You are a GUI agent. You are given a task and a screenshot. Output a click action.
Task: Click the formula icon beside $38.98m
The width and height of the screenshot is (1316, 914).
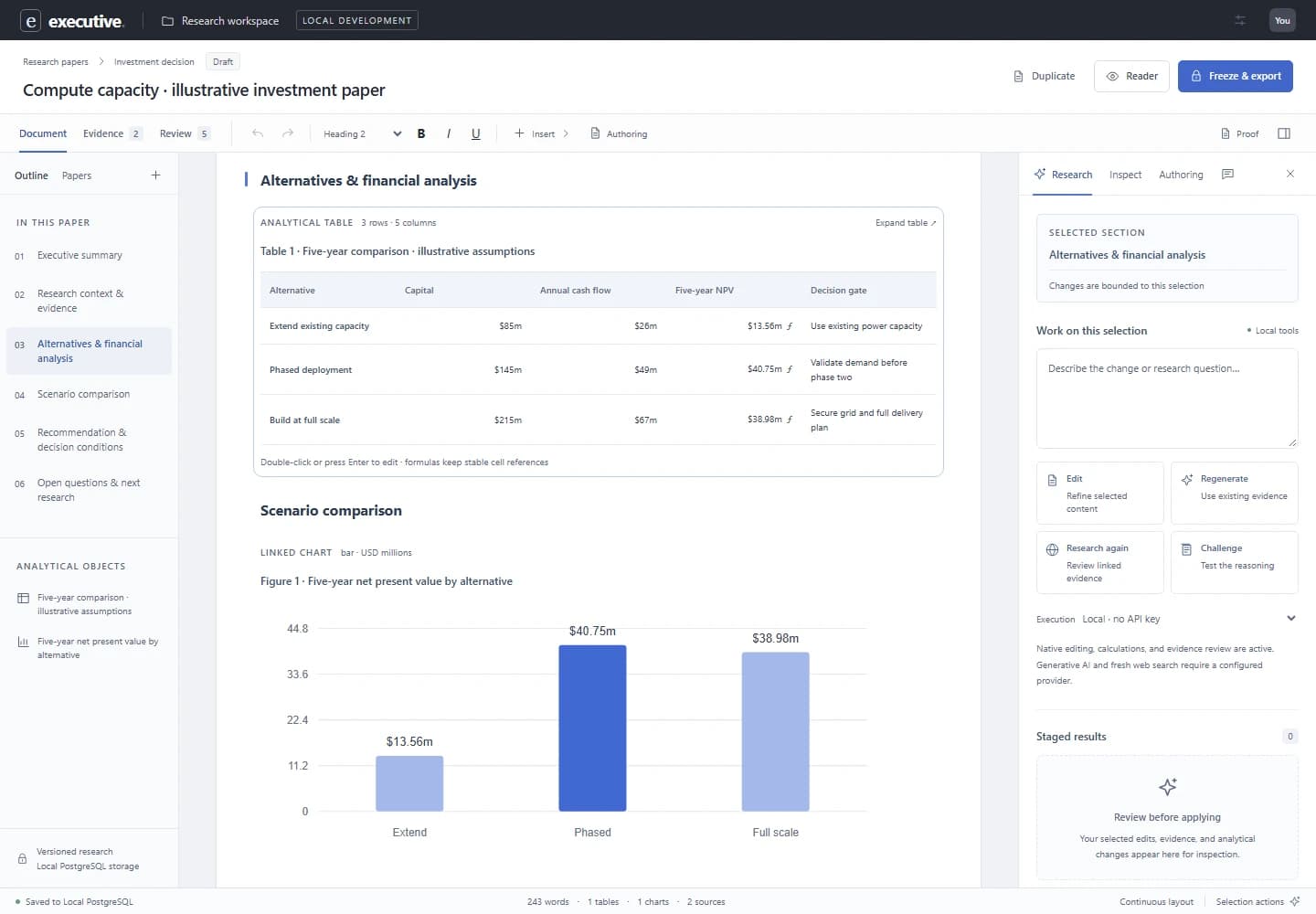pos(790,420)
